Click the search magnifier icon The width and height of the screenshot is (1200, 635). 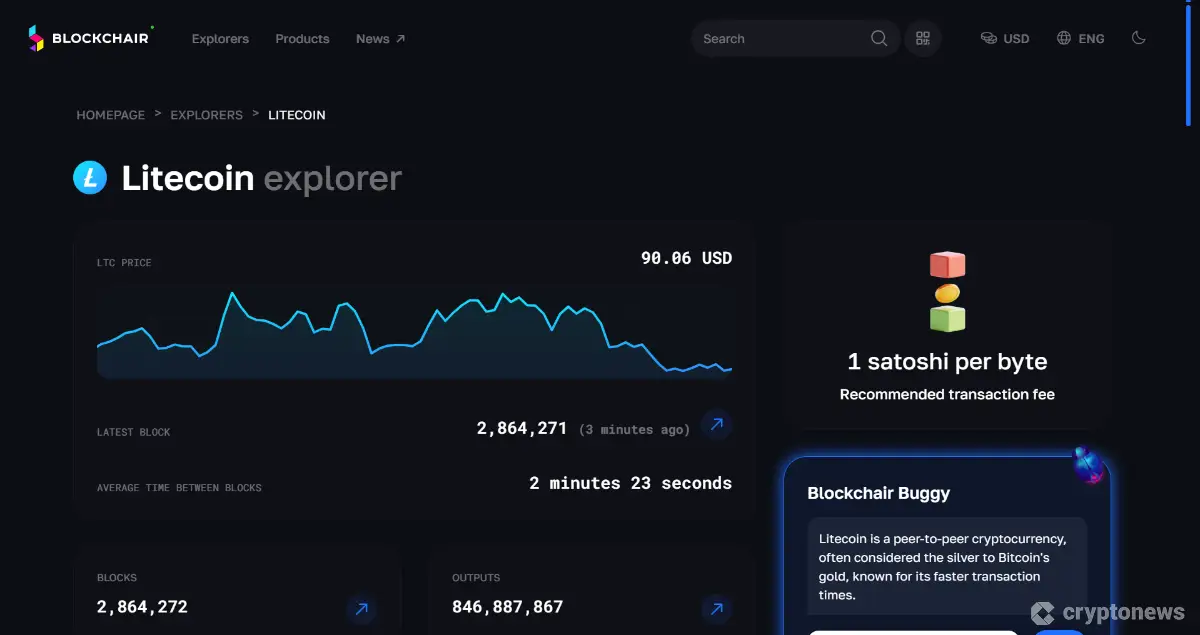click(x=878, y=38)
